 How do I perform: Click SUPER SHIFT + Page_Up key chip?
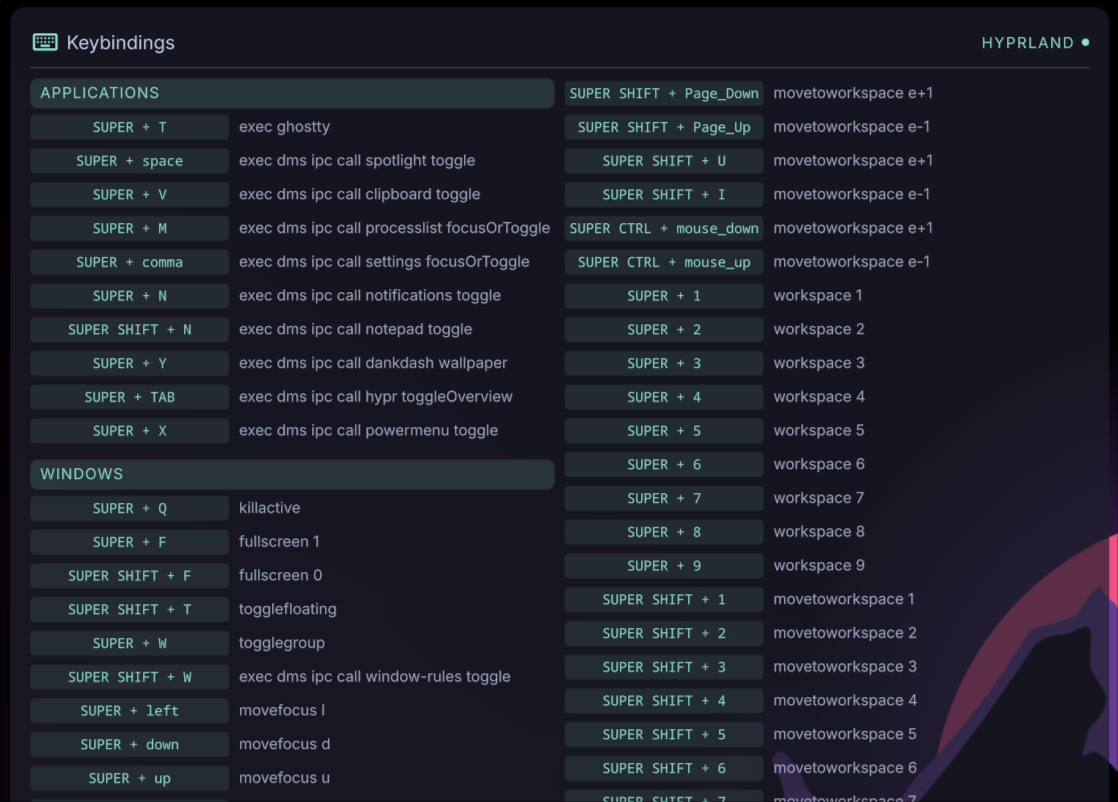pos(664,127)
